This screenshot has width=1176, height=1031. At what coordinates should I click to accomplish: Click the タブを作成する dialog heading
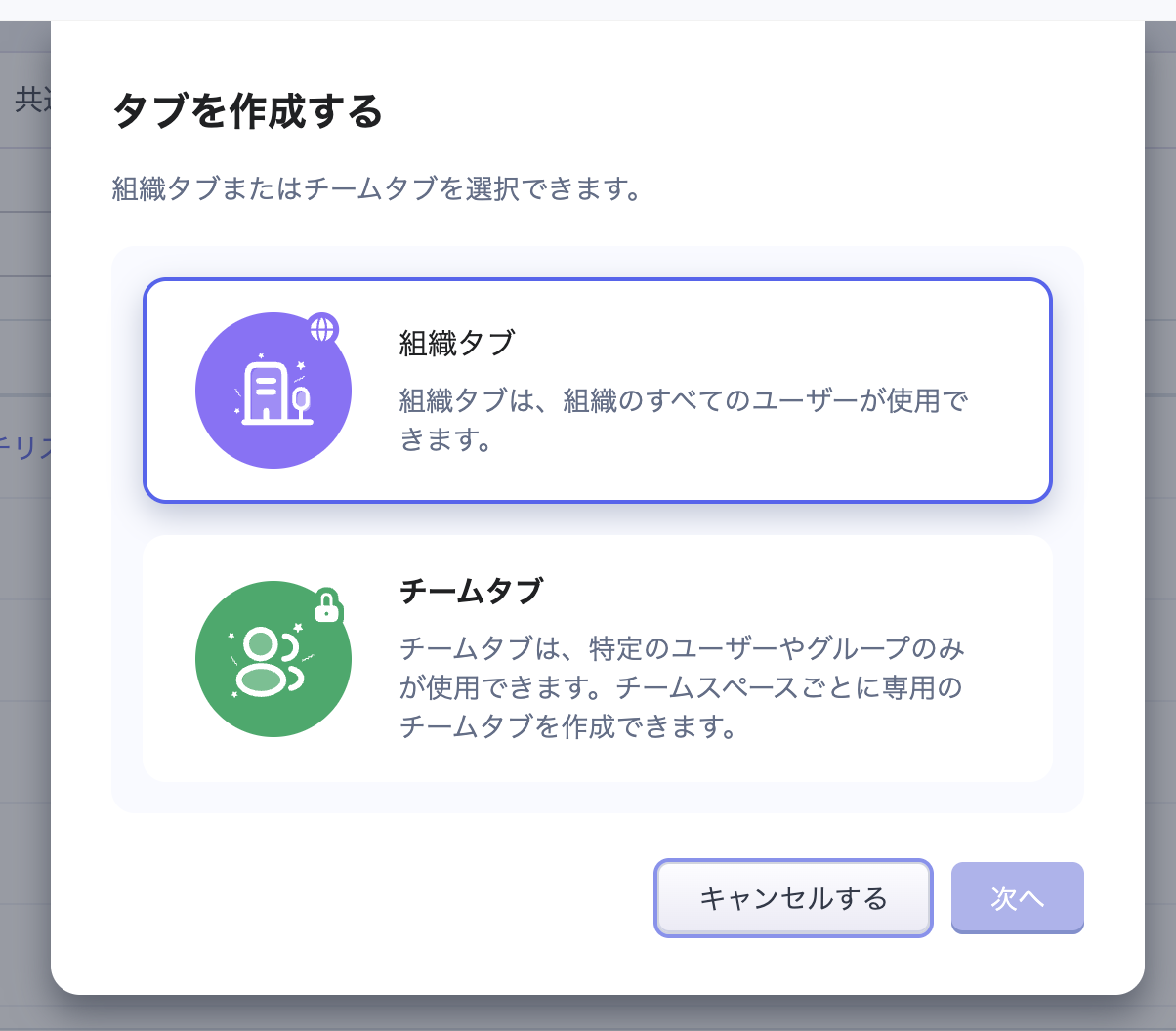[247, 111]
